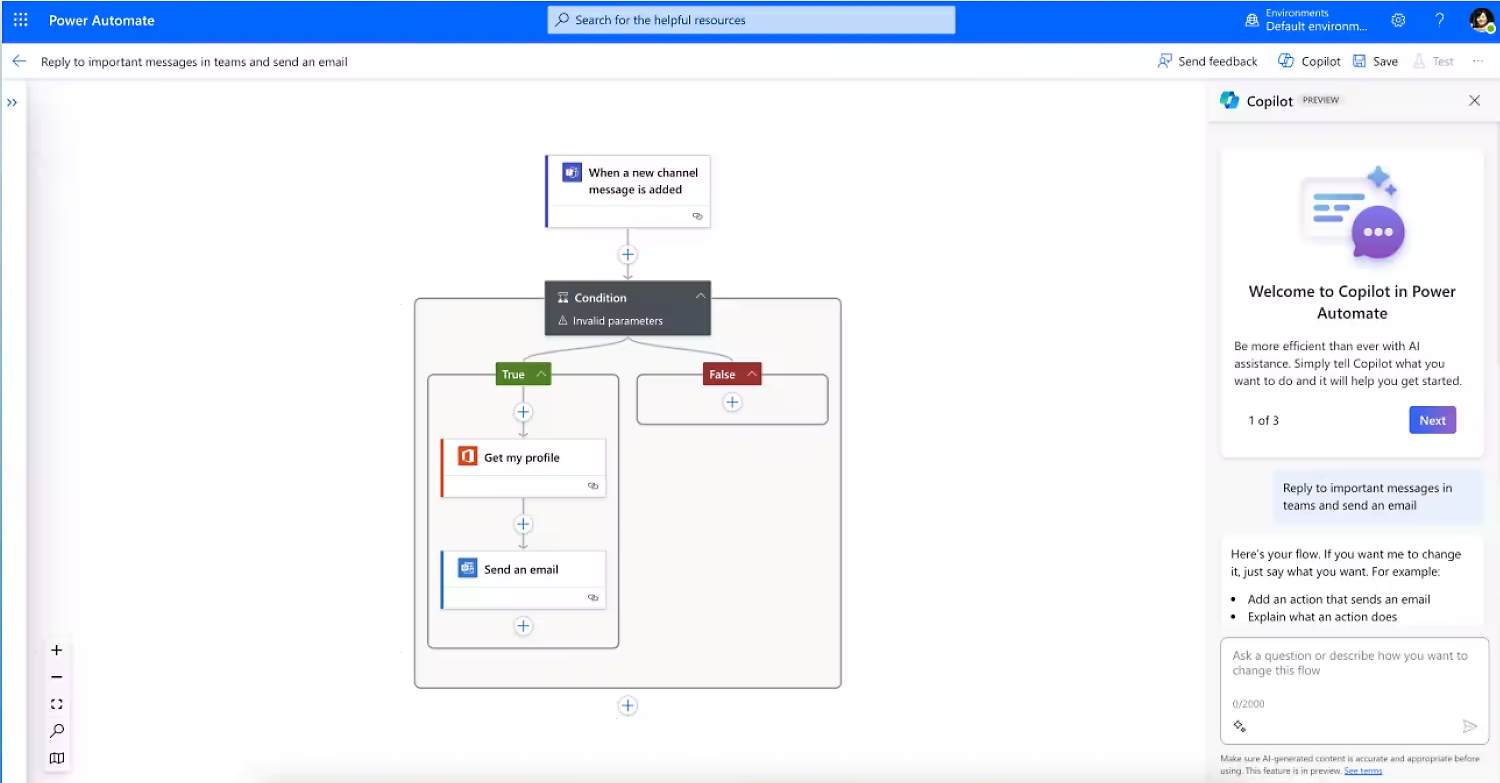This screenshot has height=783, width=1500.
Task: Open the app launcher waffle icon
Action: 20,19
